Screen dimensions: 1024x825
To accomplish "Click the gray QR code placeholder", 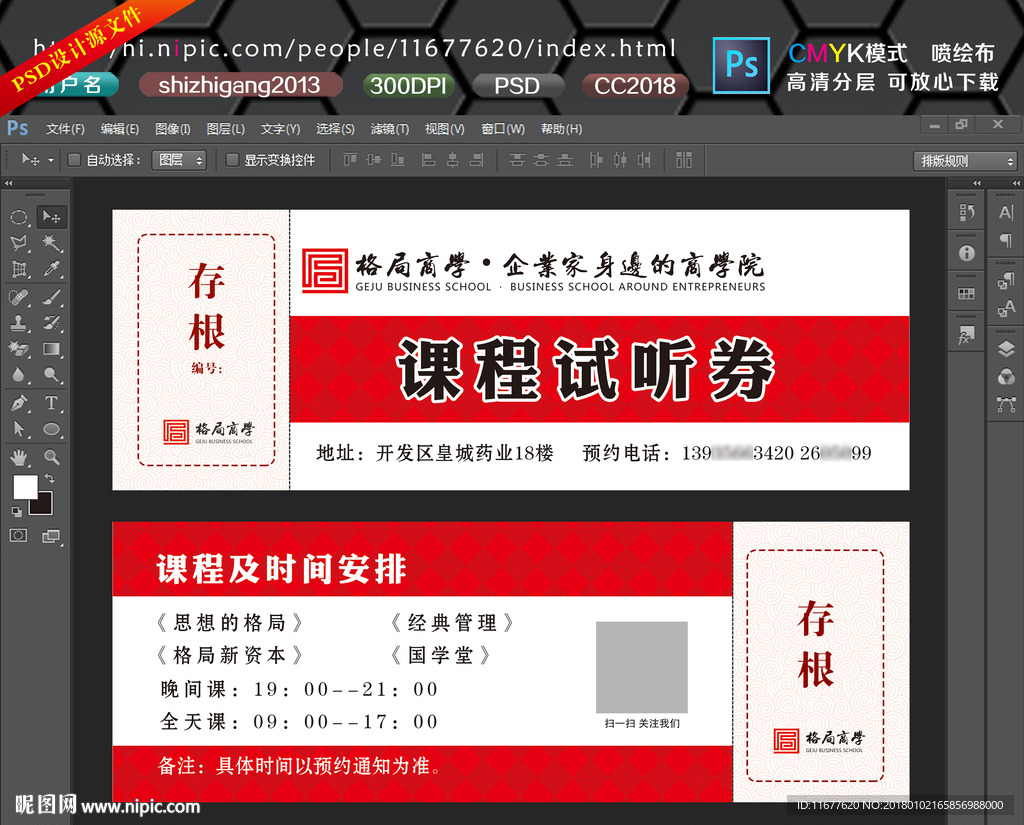I will coord(641,667).
